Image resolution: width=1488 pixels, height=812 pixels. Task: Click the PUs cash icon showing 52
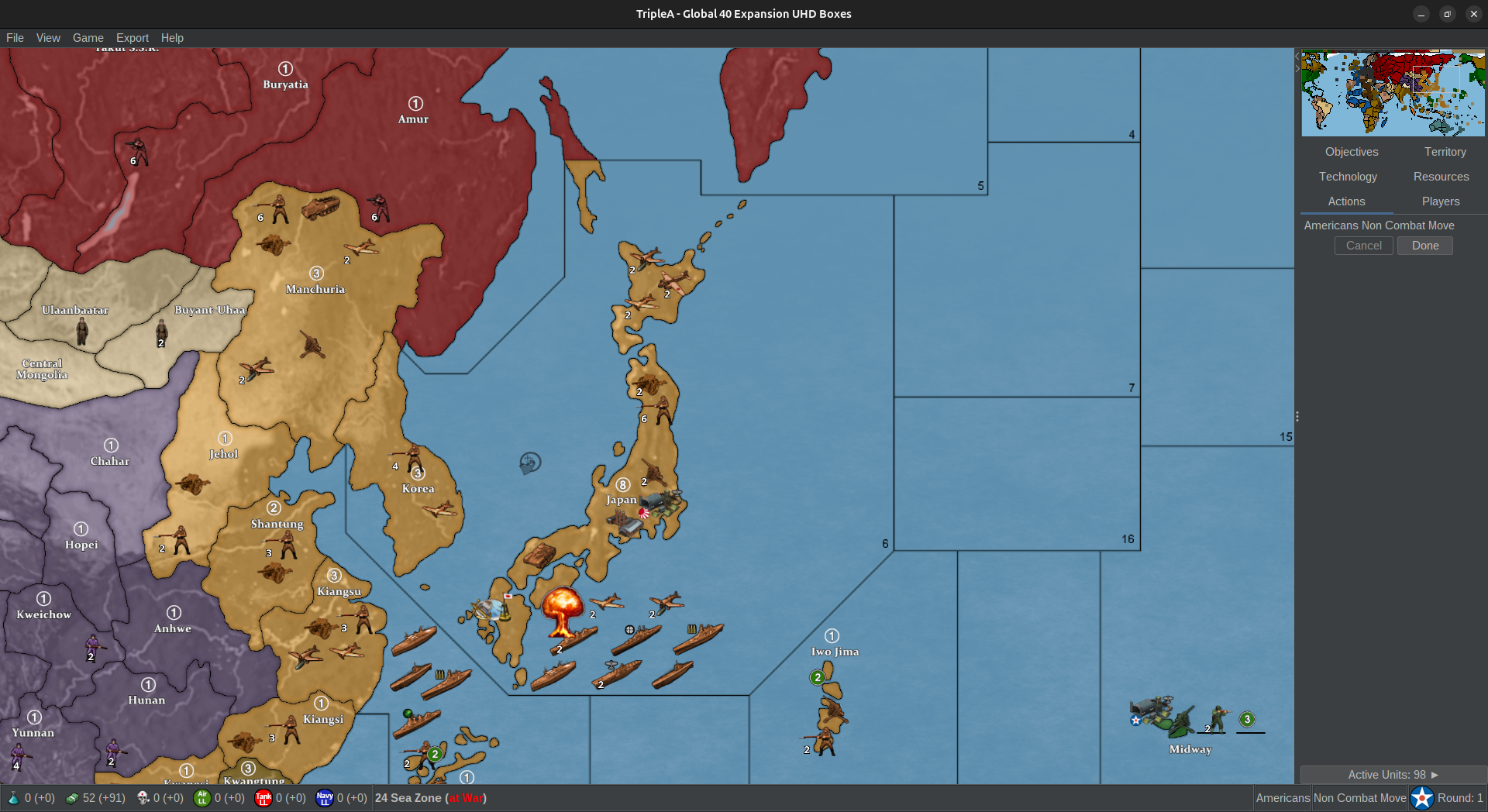point(71,798)
